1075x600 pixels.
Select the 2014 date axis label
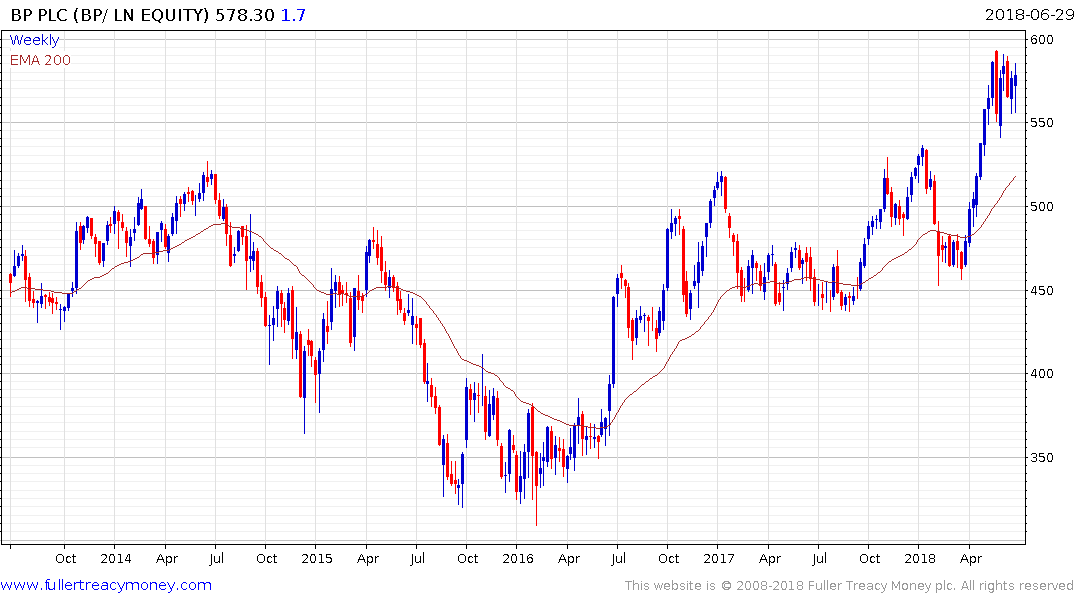[x=116, y=558]
